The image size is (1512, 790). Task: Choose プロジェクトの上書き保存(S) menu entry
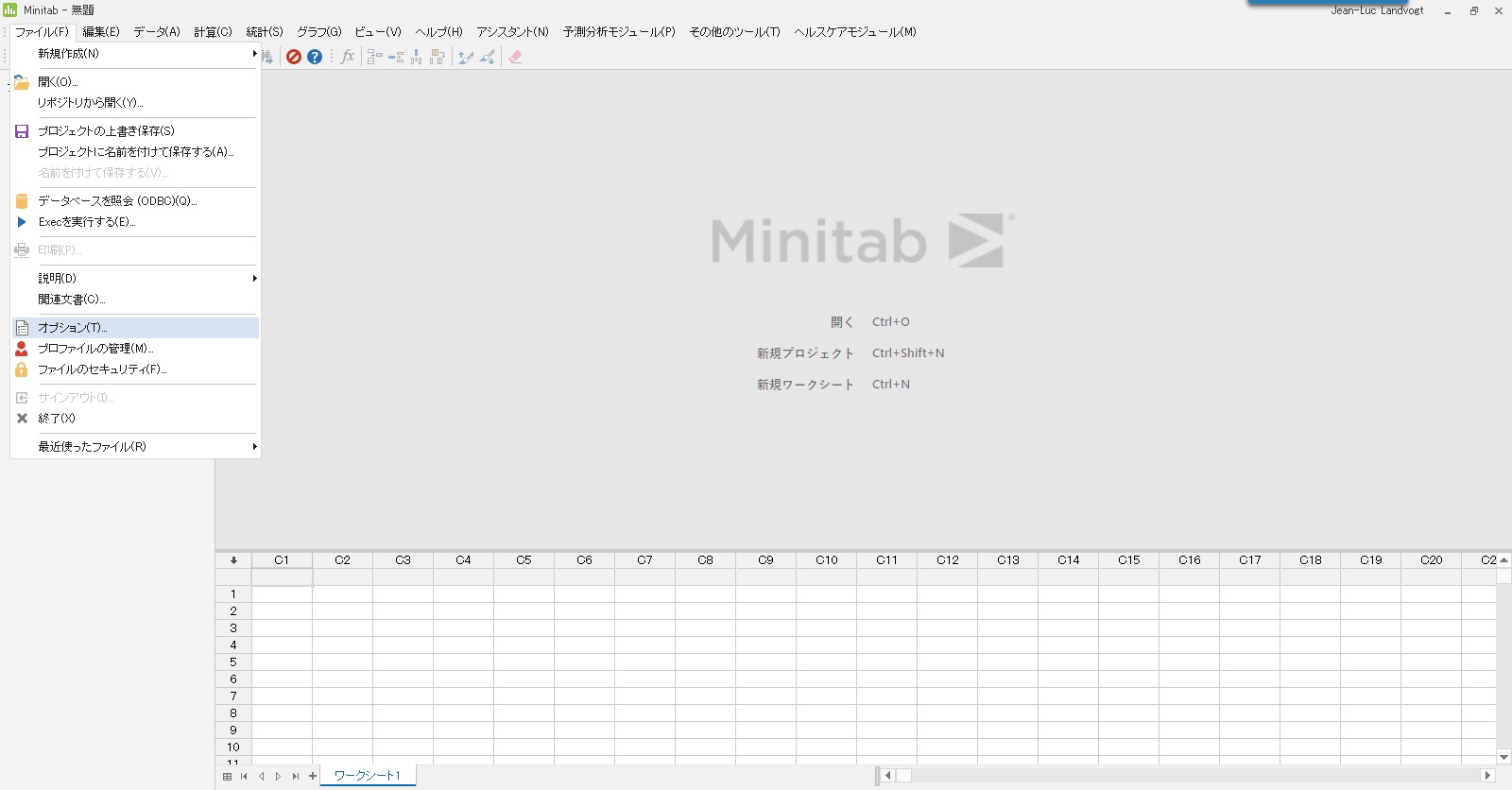135,130
